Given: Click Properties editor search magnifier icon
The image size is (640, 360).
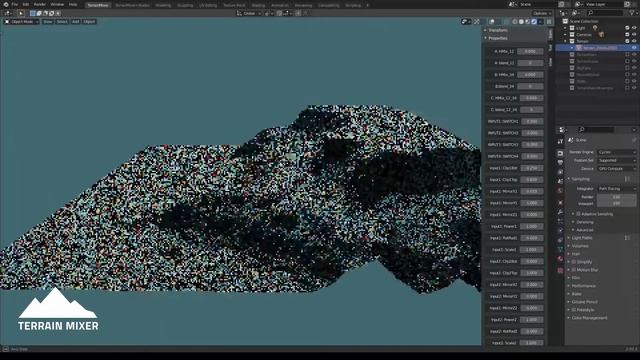Looking at the screenshot, I should [x=582, y=129].
